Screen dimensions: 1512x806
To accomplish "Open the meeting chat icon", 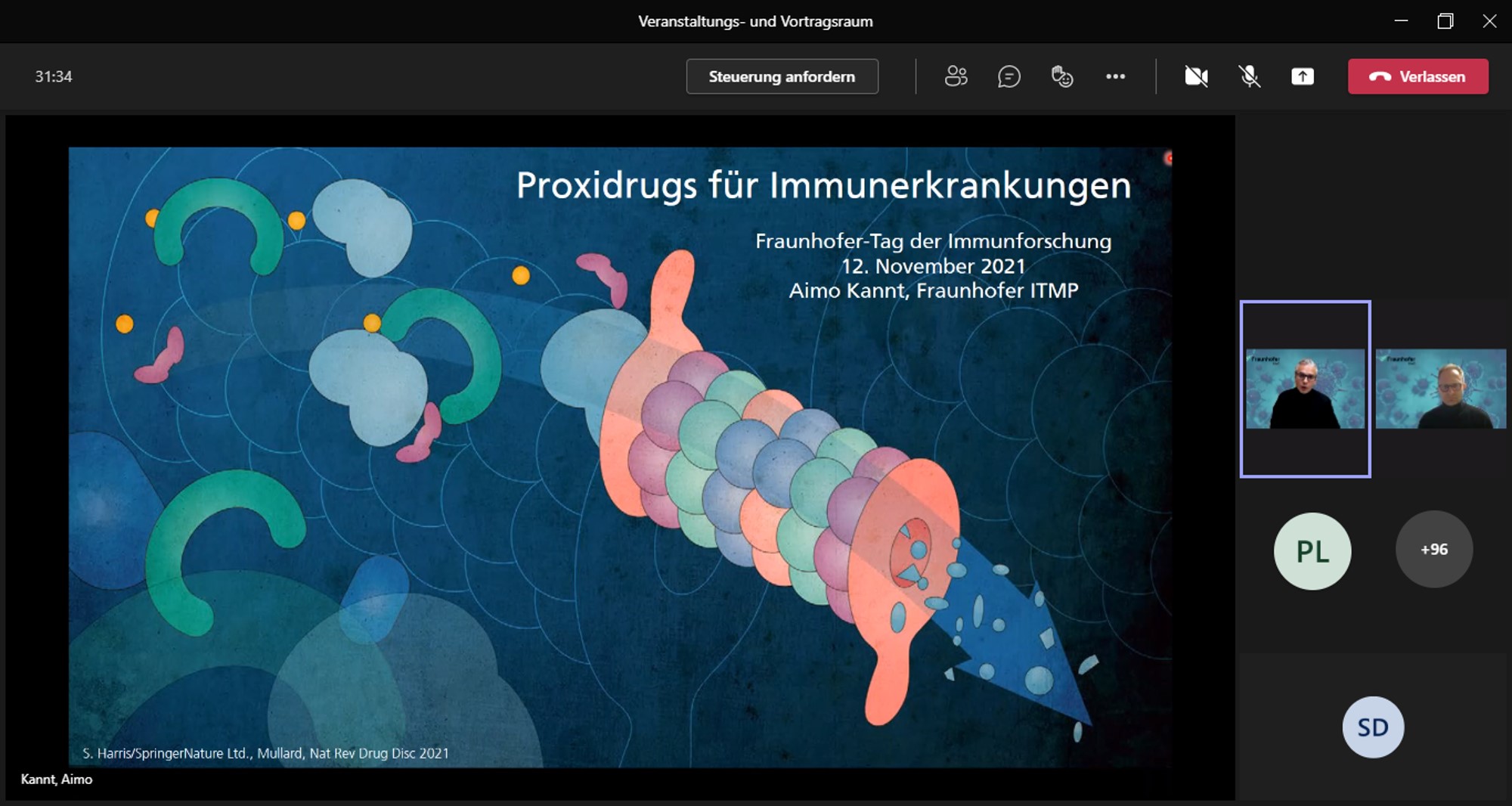I will 1009,76.
